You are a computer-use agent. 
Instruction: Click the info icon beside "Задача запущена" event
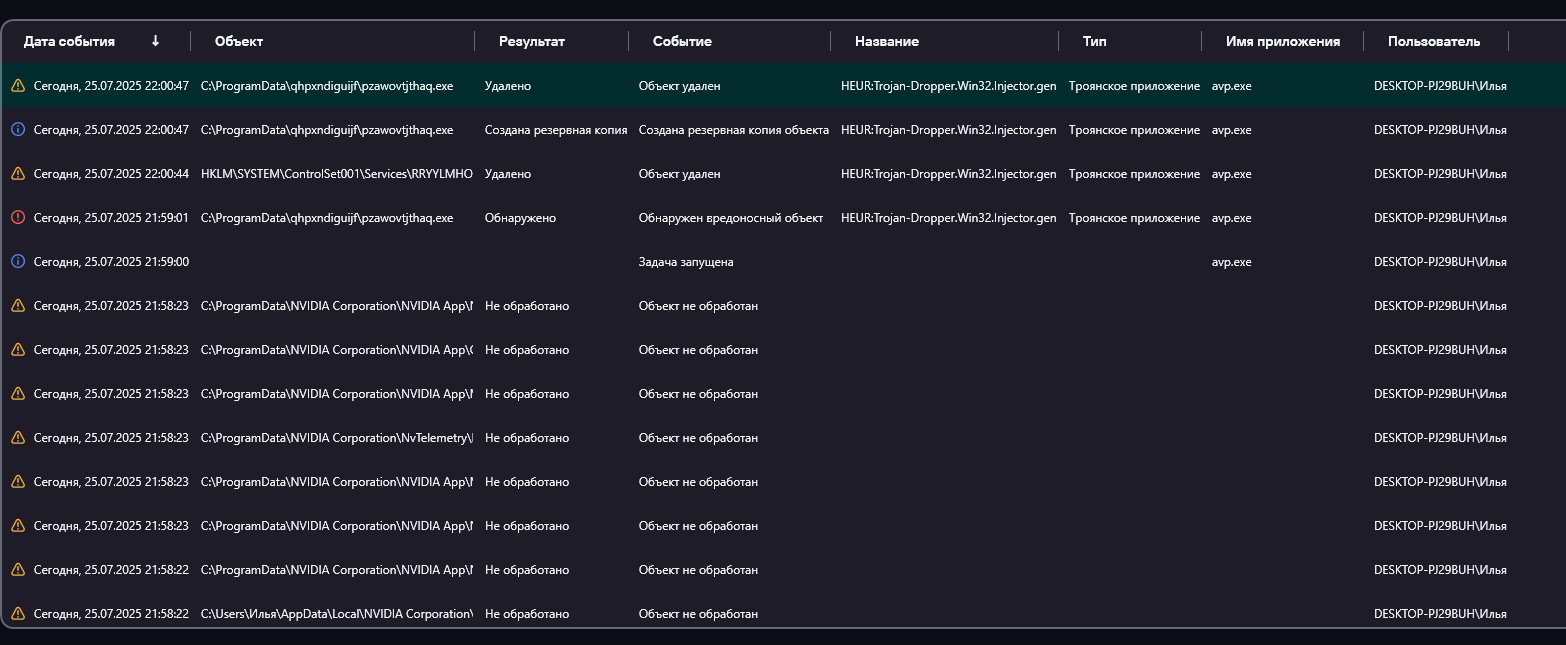(18, 262)
